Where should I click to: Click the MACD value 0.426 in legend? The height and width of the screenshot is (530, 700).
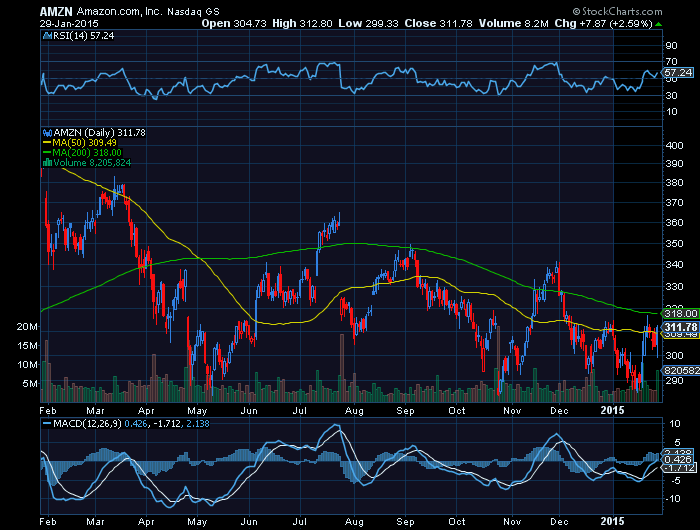click(x=136, y=424)
